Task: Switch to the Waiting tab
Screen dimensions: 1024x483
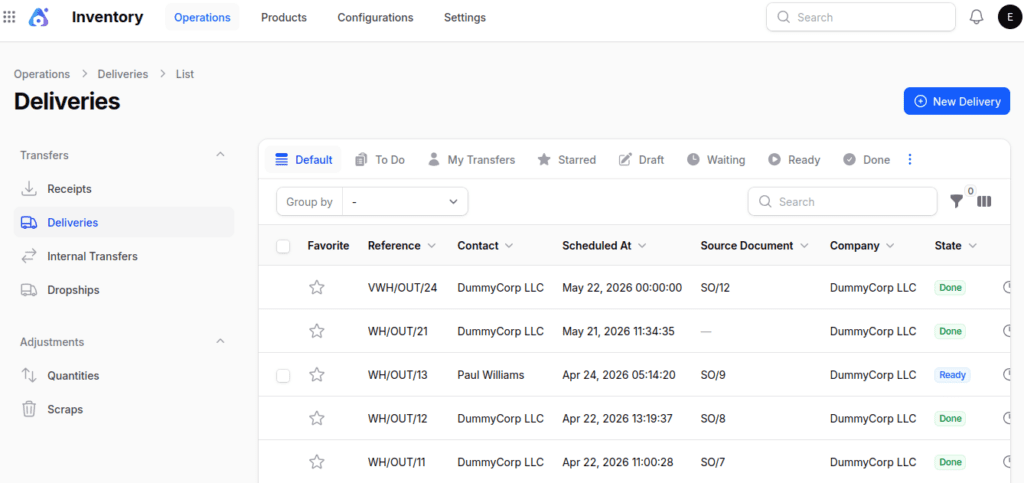Action: pyautogui.click(x=716, y=159)
